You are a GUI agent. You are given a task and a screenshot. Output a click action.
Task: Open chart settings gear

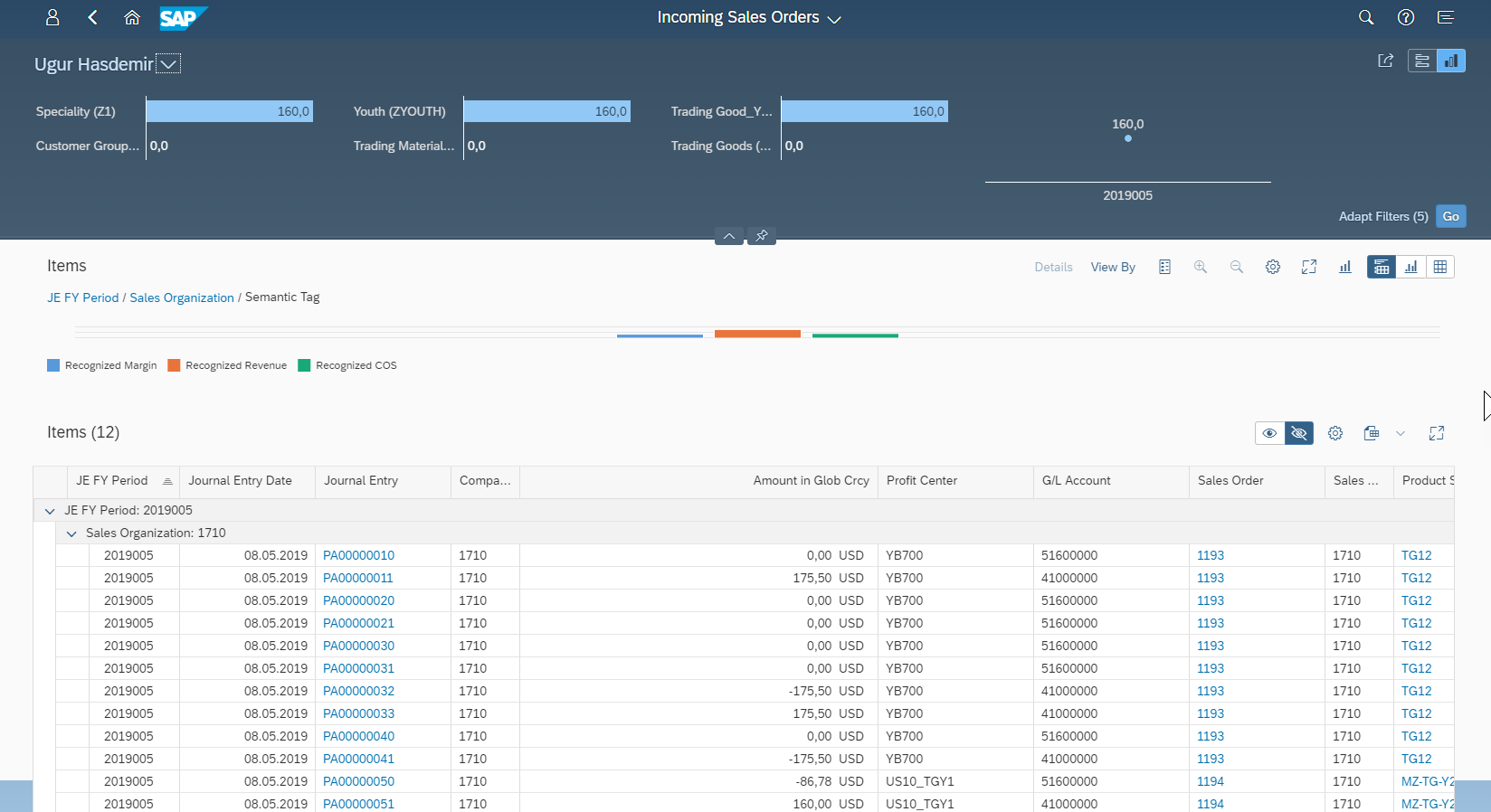pos(1273,267)
